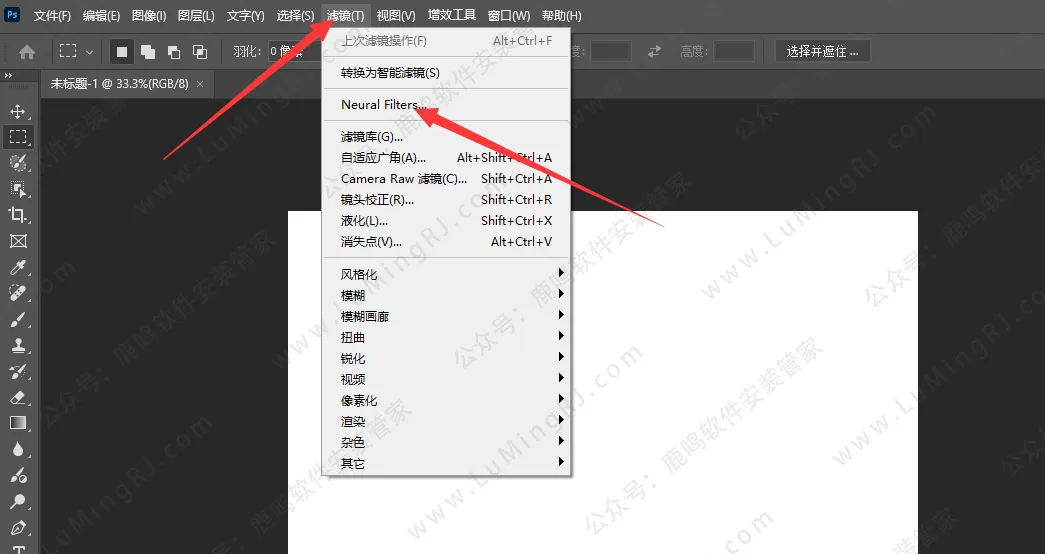
Task: Expand the 锐化 submenu
Action: click(446, 358)
